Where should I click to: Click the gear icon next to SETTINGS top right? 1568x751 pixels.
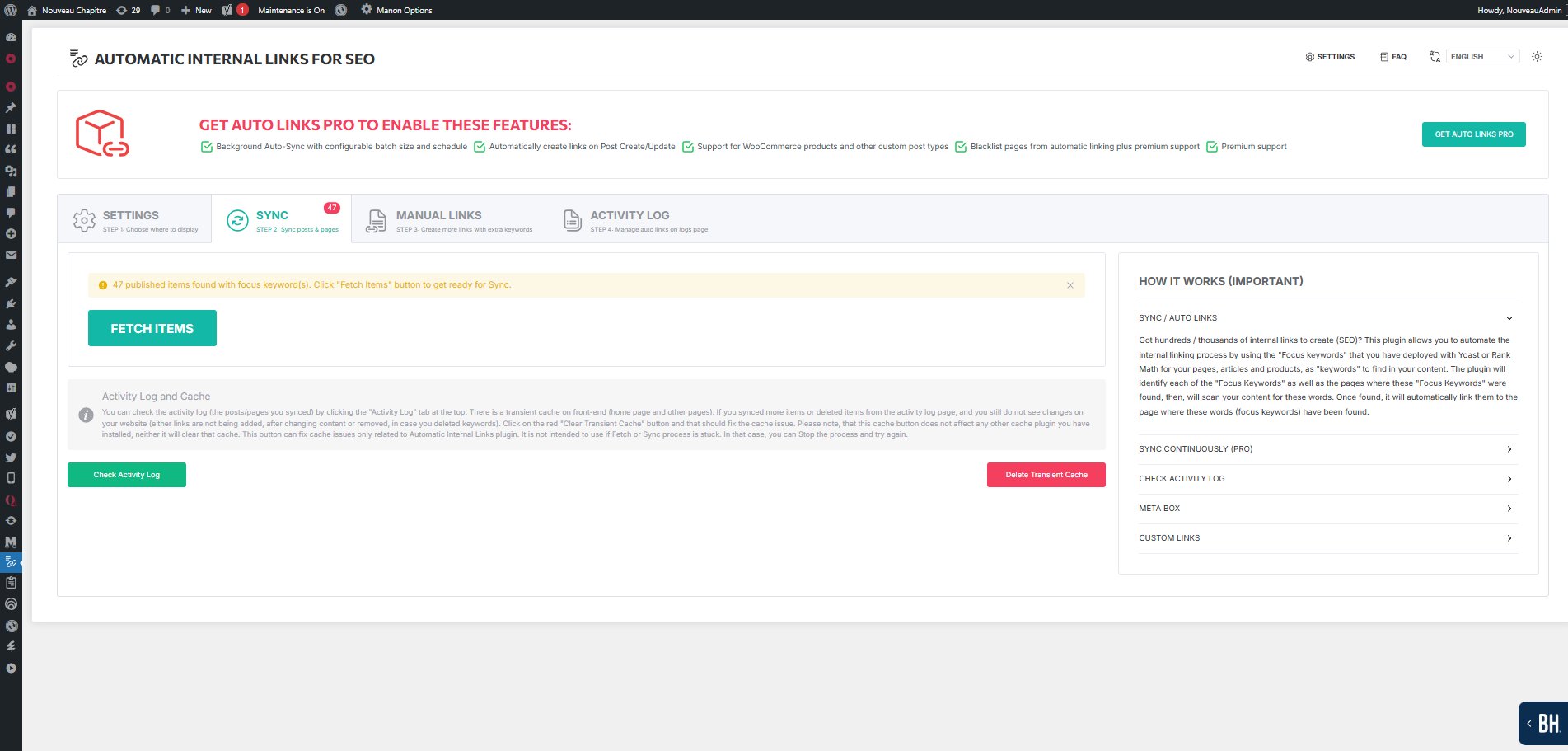point(1309,57)
